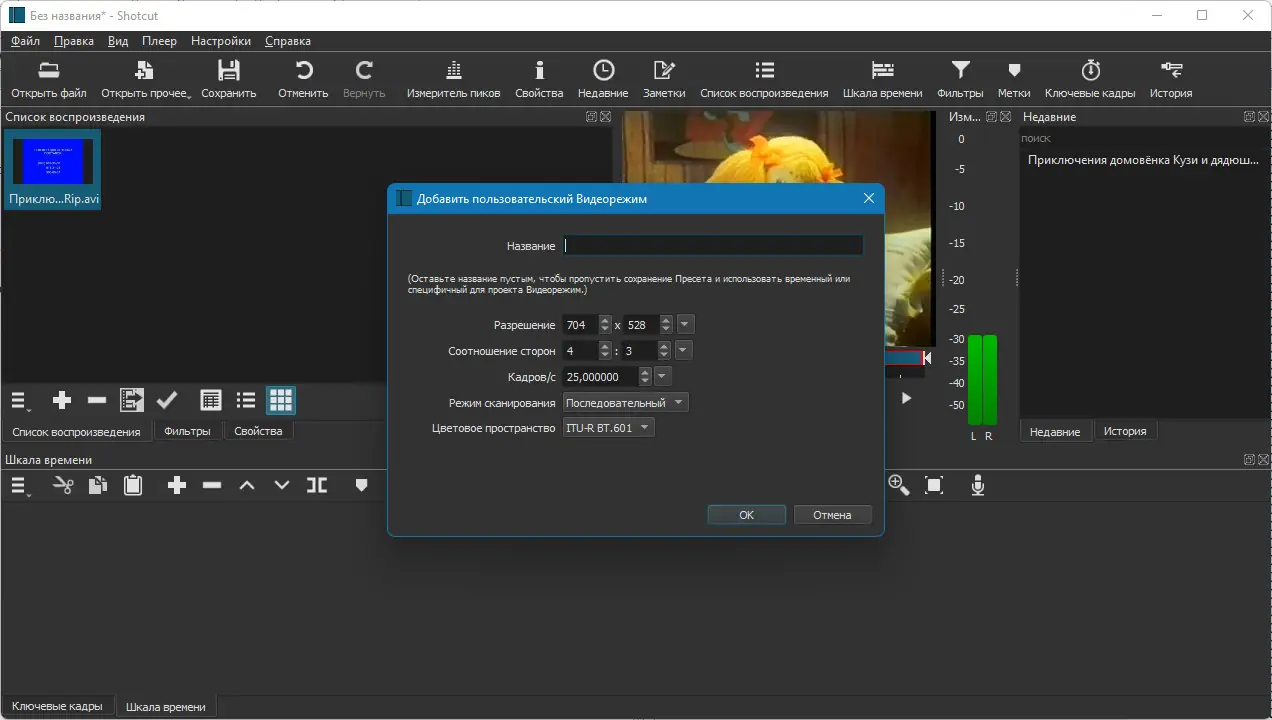The width and height of the screenshot is (1272, 720).
Task: Open the frames per second presets dropdown
Action: click(662, 376)
